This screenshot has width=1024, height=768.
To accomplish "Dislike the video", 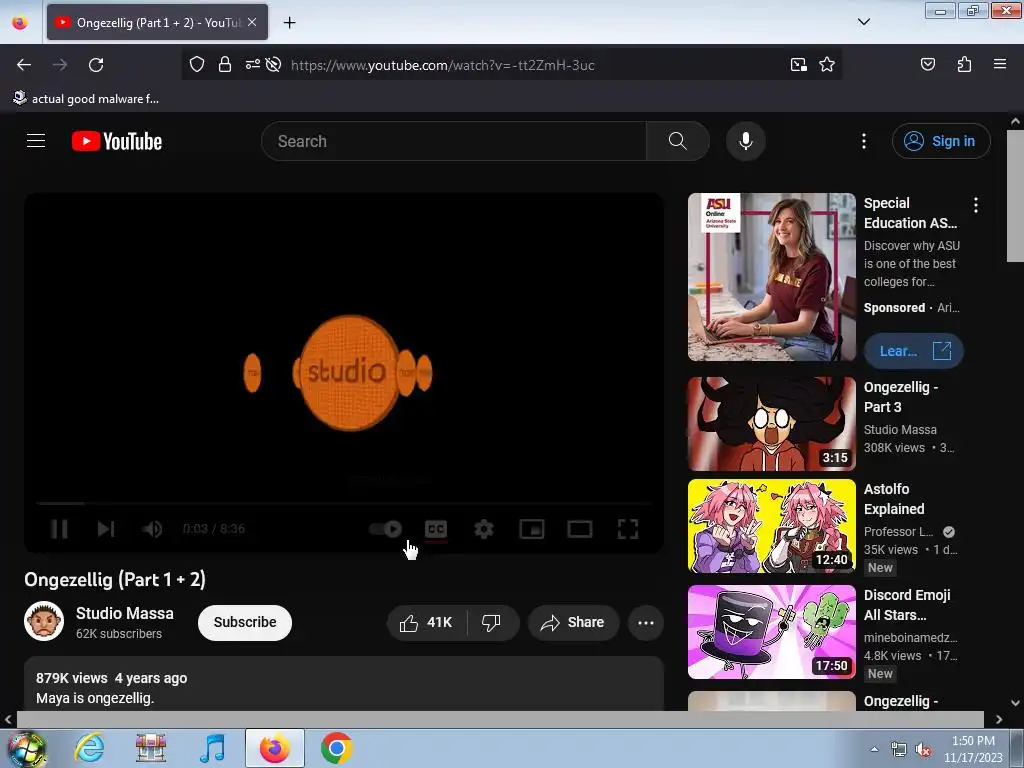I will 492,623.
